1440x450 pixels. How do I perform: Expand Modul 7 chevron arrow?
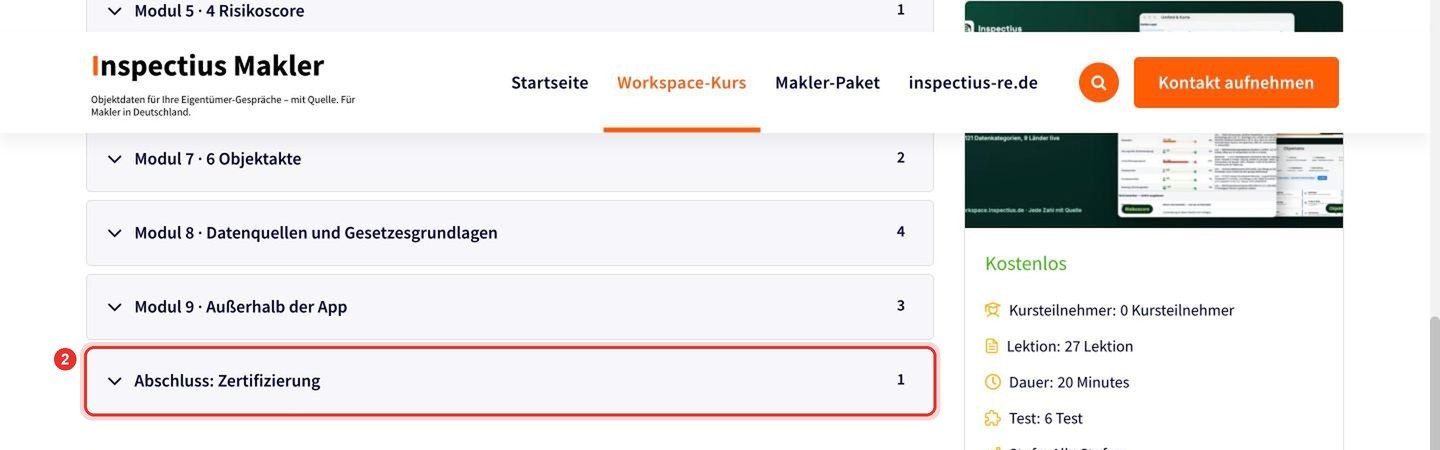pos(115,159)
